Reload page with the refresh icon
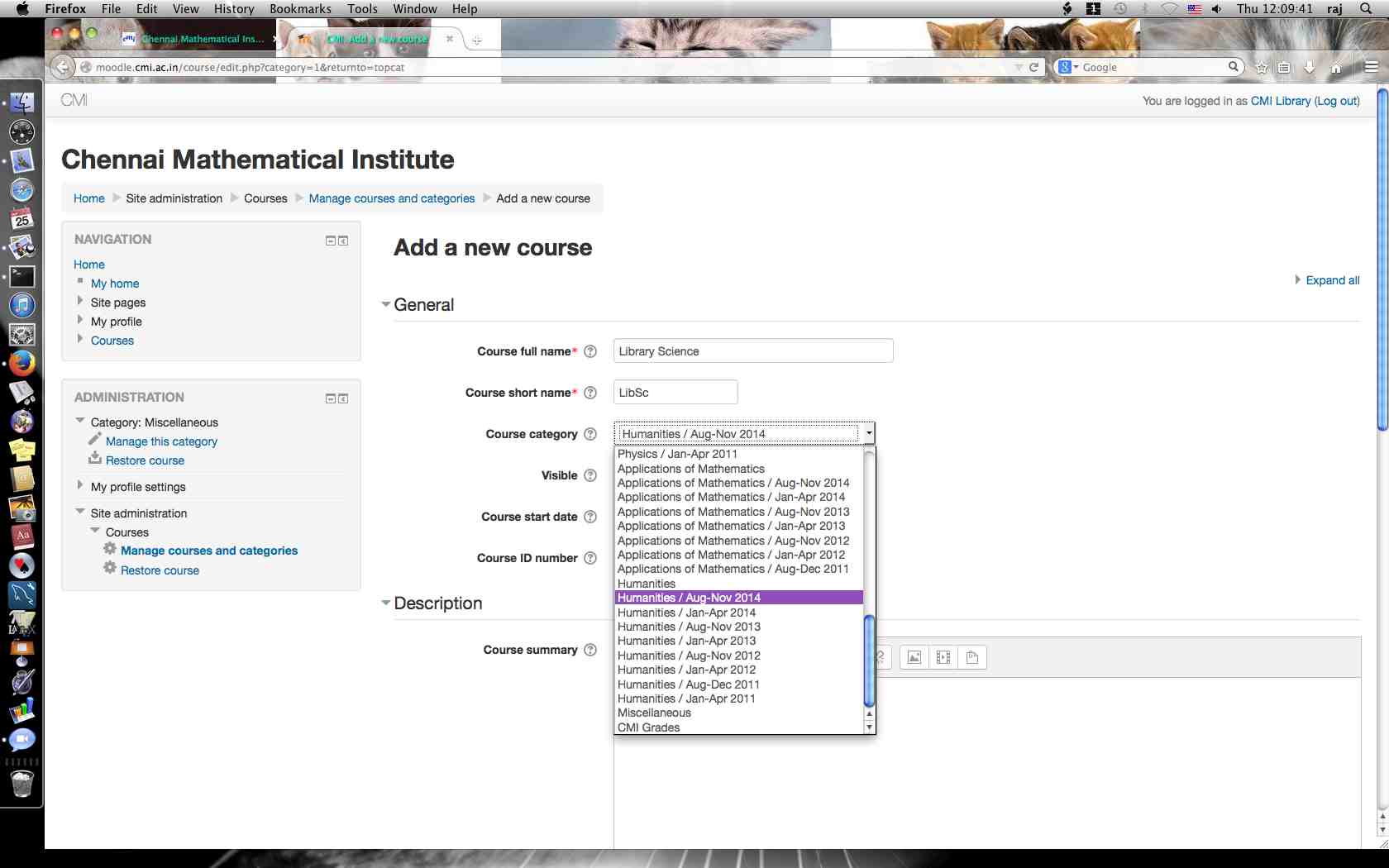1389x868 pixels. (x=1033, y=67)
